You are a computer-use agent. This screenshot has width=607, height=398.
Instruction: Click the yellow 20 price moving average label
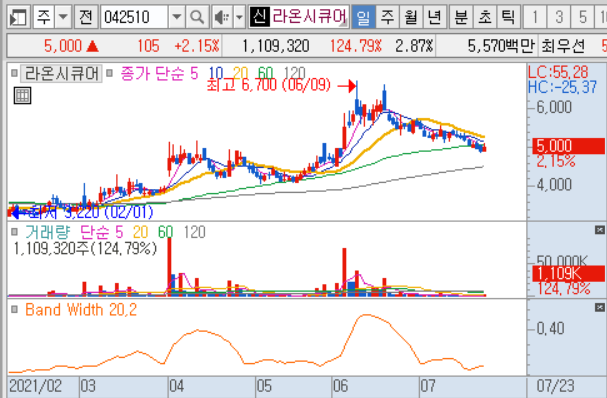click(240, 72)
